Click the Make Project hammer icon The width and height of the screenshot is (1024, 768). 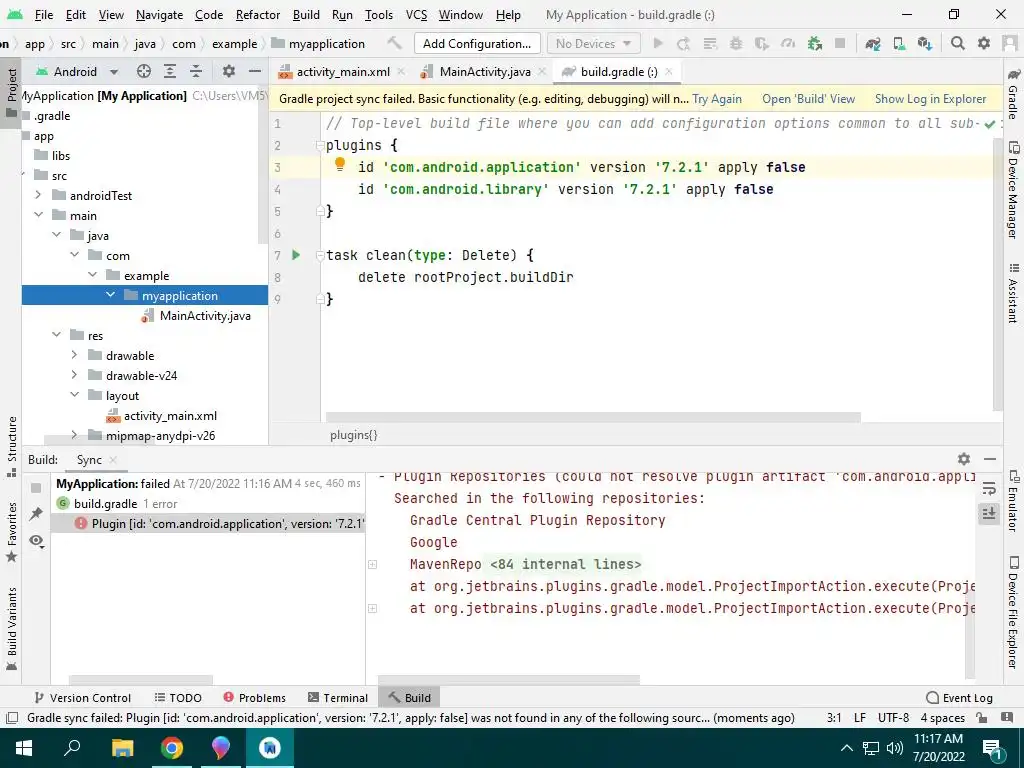[394, 43]
